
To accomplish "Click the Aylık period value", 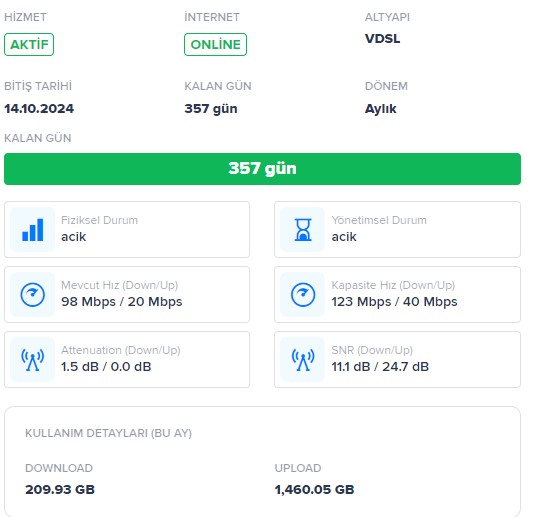I will pyautogui.click(x=381, y=109).
